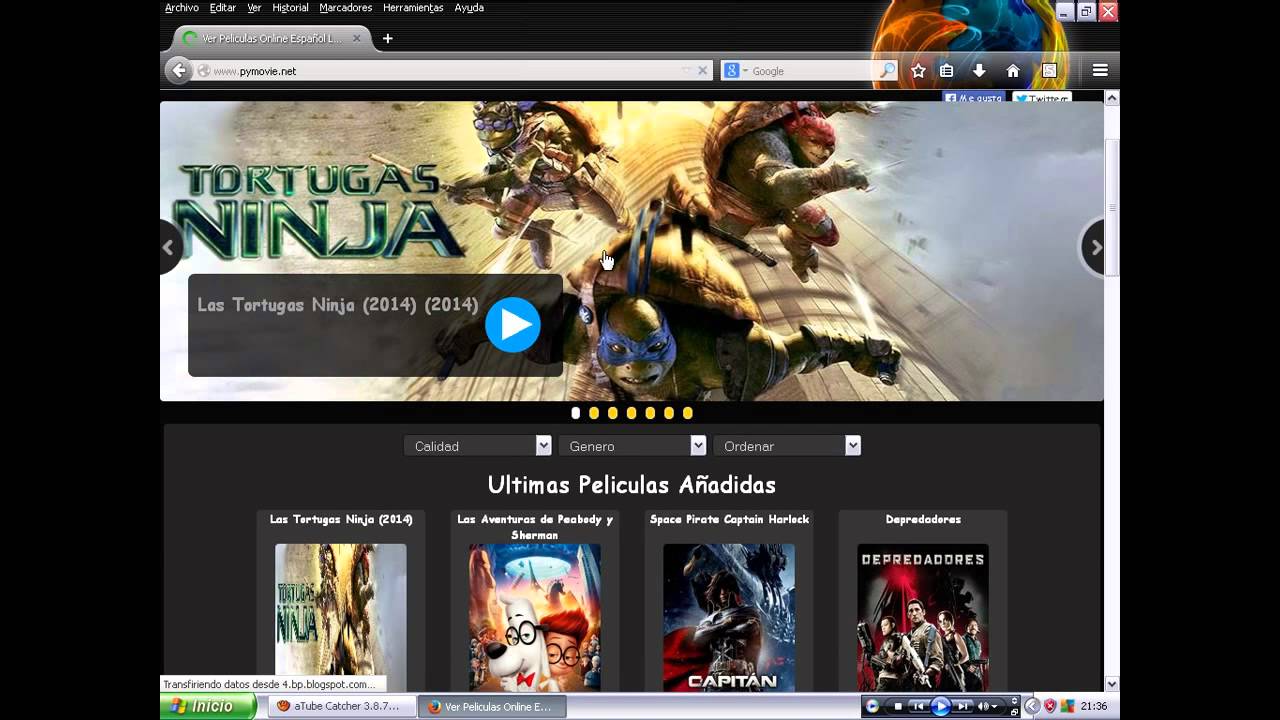
Task: Select the fourth slider dot
Action: 631,413
